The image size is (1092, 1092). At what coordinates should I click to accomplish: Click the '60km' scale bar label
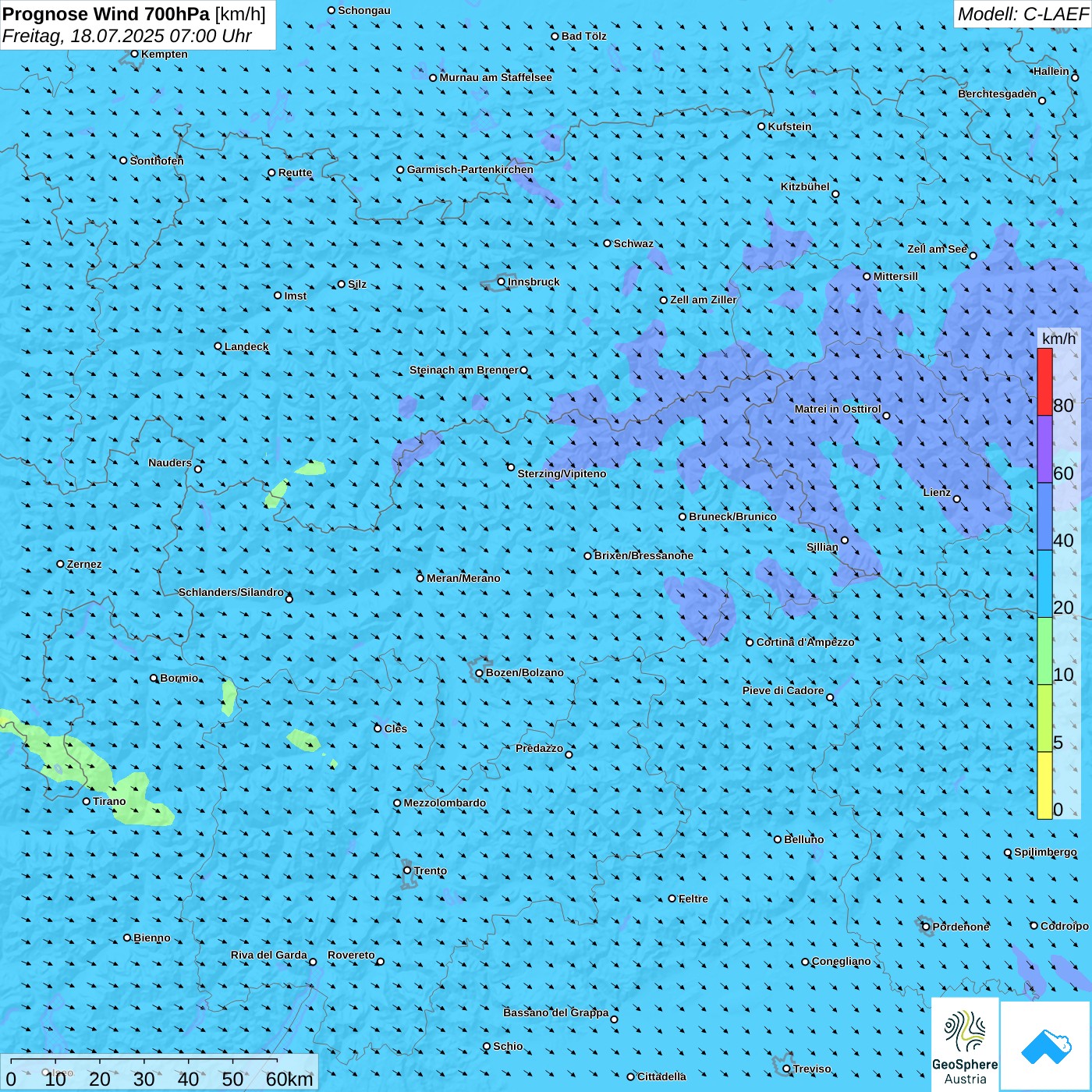coord(289,1079)
